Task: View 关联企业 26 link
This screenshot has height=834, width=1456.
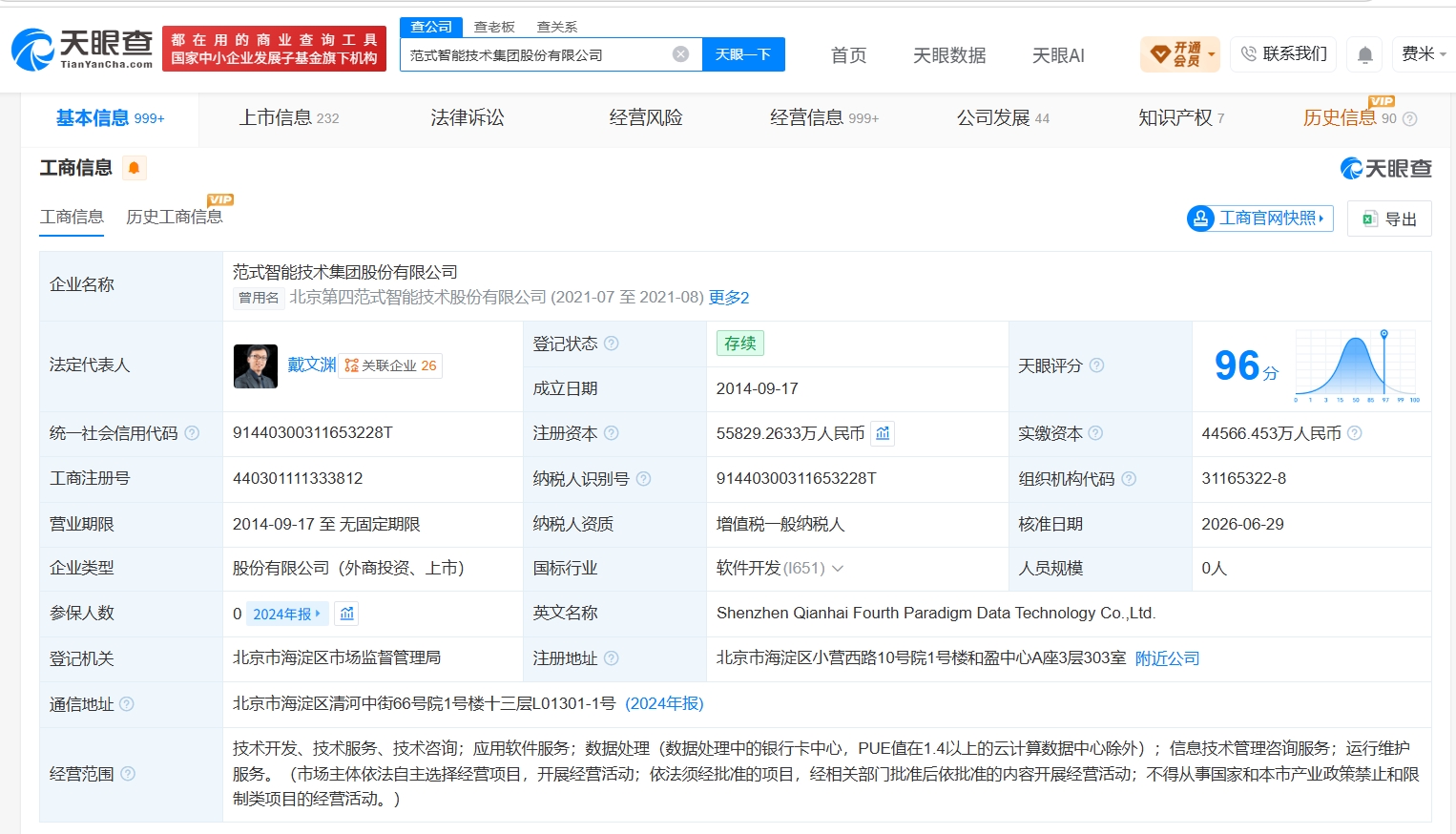Action: coord(391,365)
